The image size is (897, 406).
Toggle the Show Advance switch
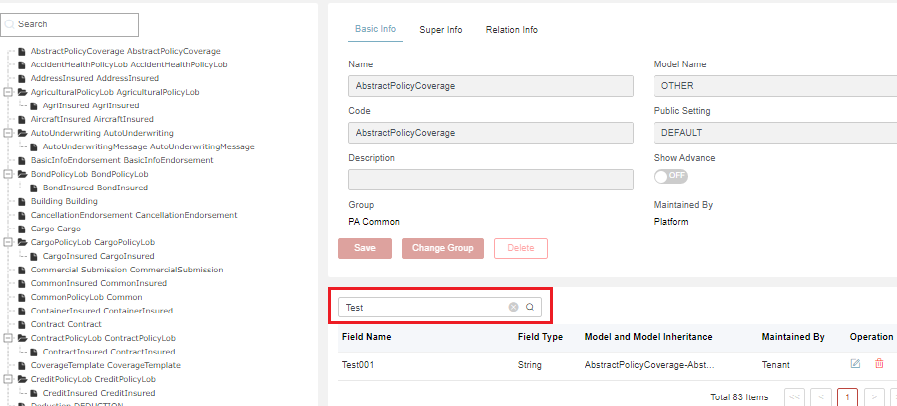coord(670,176)
